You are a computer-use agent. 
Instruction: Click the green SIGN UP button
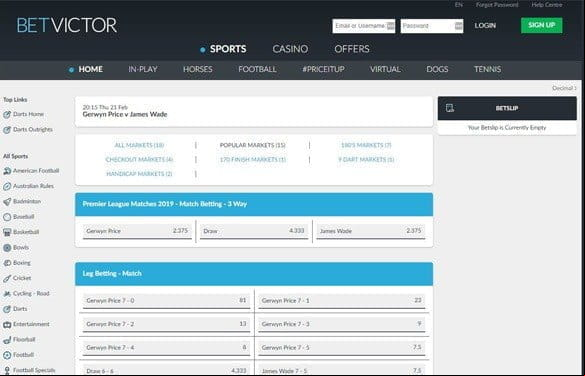(x=542, y=25)
